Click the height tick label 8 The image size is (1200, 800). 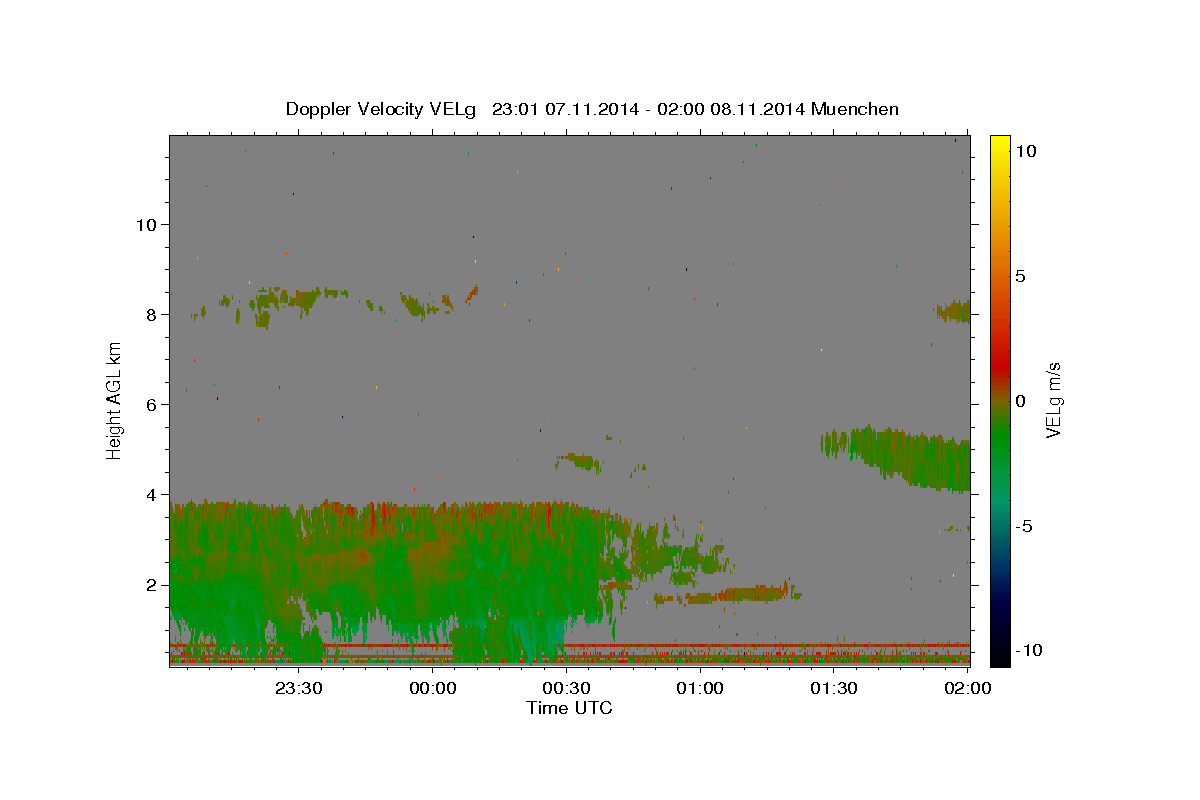pyautogui.click(x=150, y=314)
